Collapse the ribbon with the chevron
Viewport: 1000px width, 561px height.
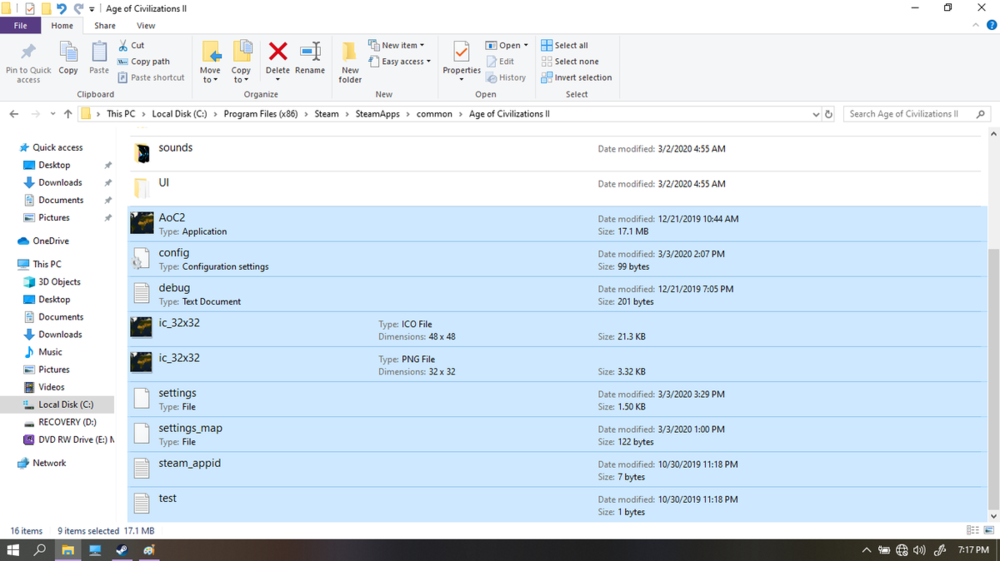975,26
